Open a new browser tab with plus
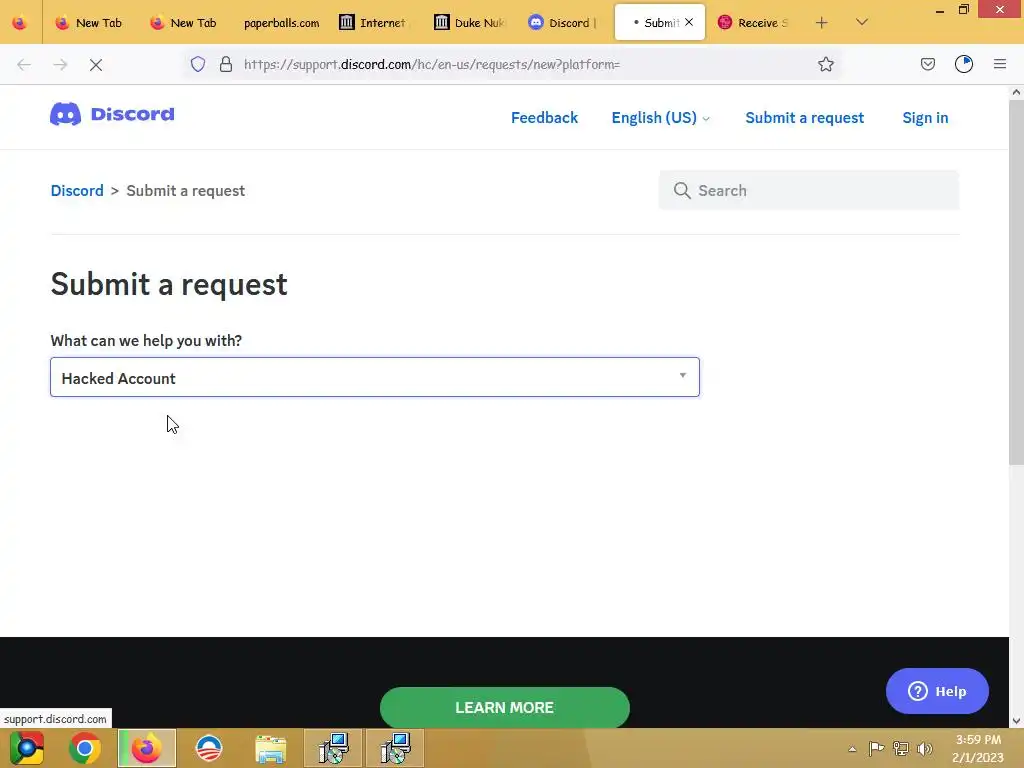 point(822,23)
